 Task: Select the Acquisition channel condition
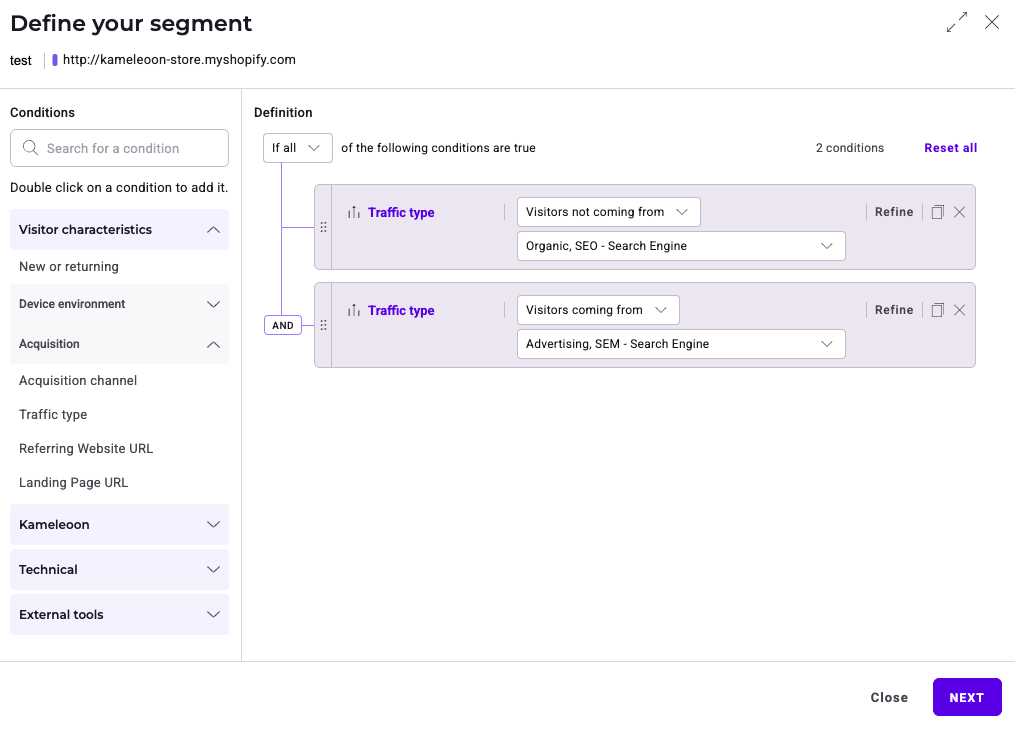(78, 381)
